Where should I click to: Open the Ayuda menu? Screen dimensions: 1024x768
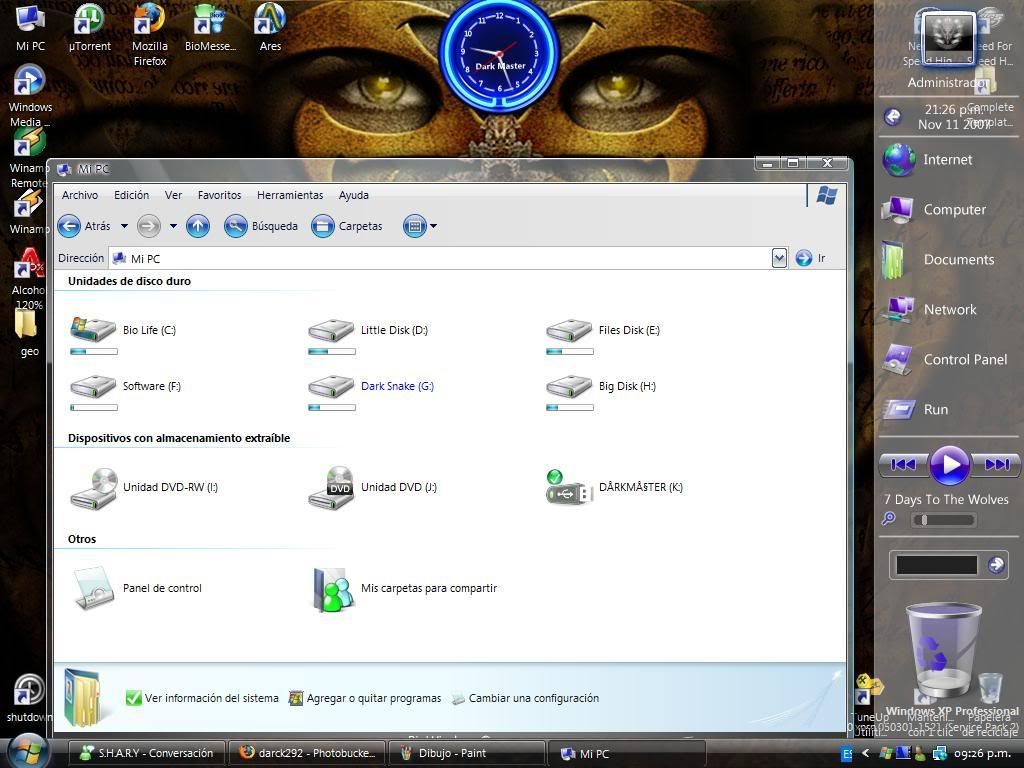click(353, 195)
